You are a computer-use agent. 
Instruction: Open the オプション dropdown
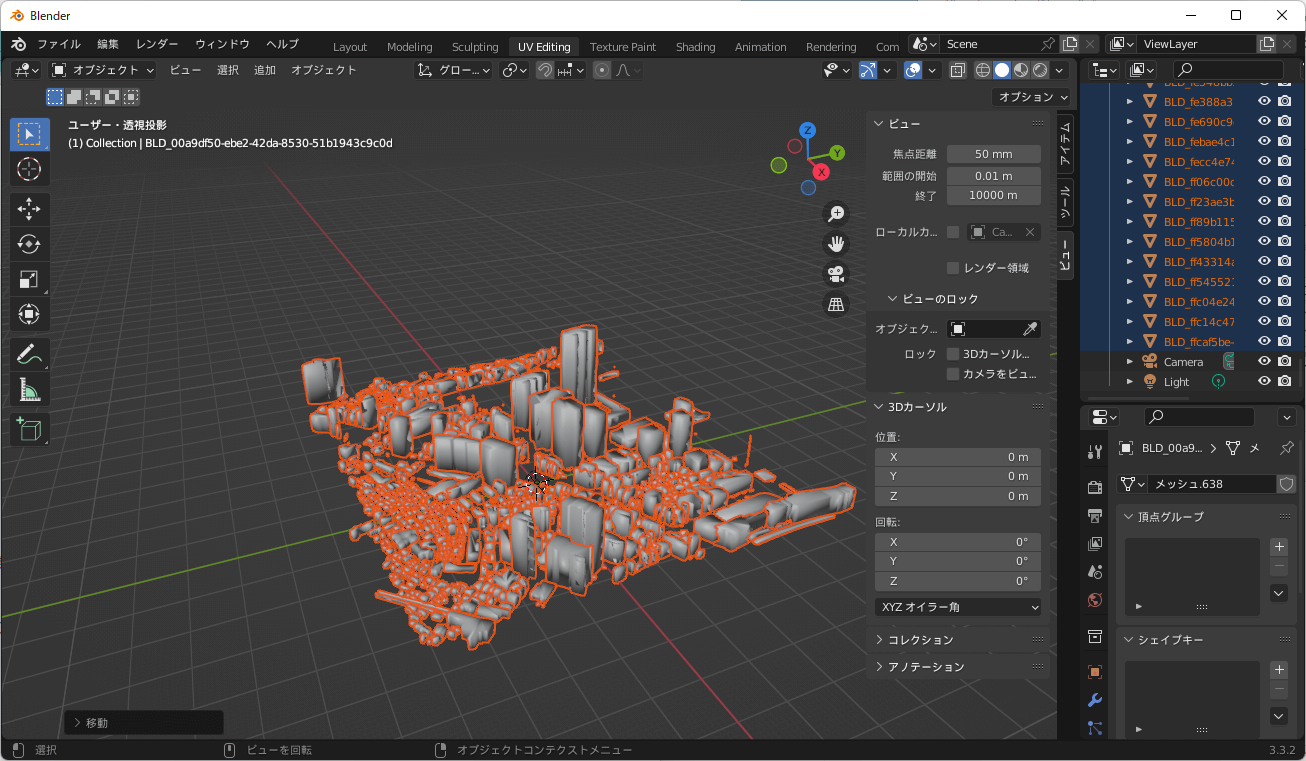(1032, 97)
